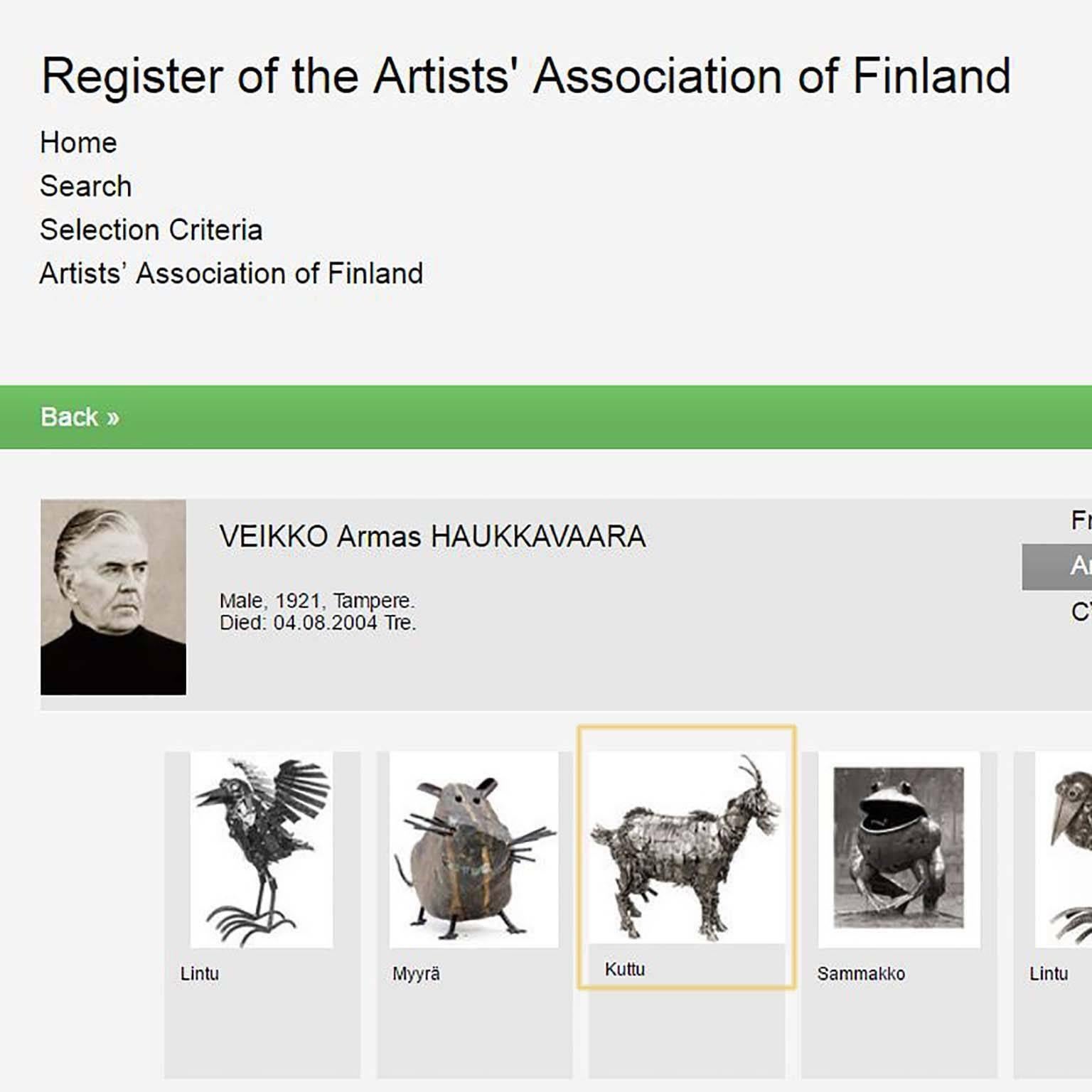Open the partially visible Lintu thumbnail

click(x=1064, y=850)
